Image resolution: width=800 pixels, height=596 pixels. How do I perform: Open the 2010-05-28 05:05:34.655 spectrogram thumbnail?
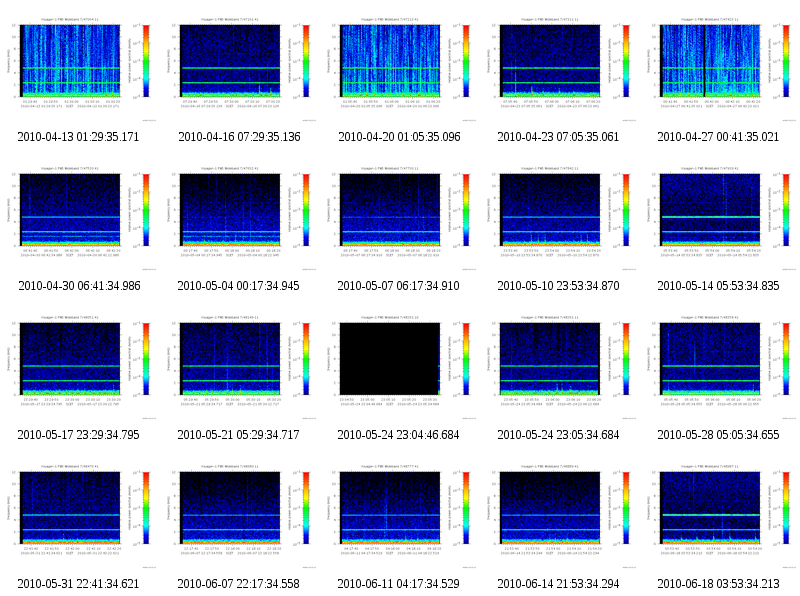(719, 366)
